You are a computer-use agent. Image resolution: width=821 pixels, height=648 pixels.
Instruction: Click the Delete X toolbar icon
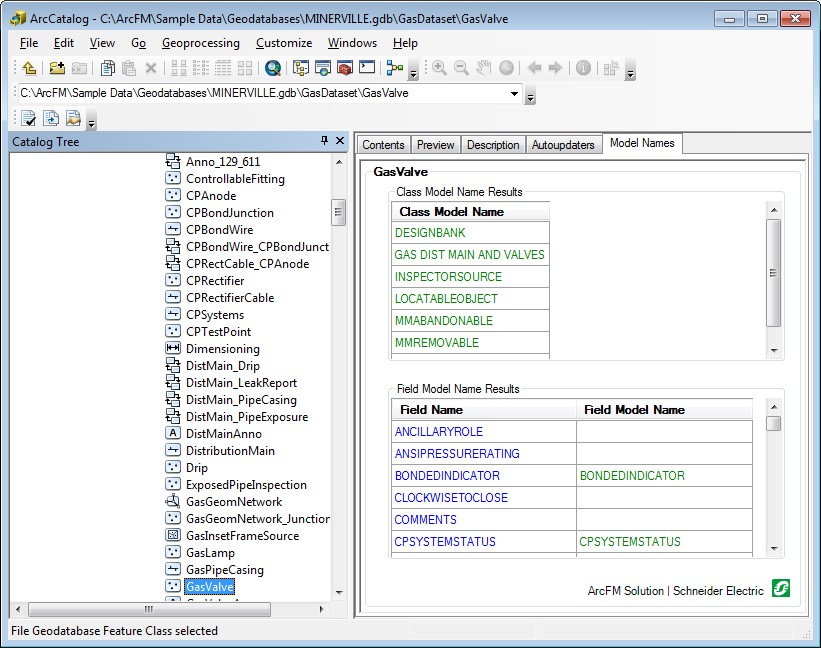point(151,68)
